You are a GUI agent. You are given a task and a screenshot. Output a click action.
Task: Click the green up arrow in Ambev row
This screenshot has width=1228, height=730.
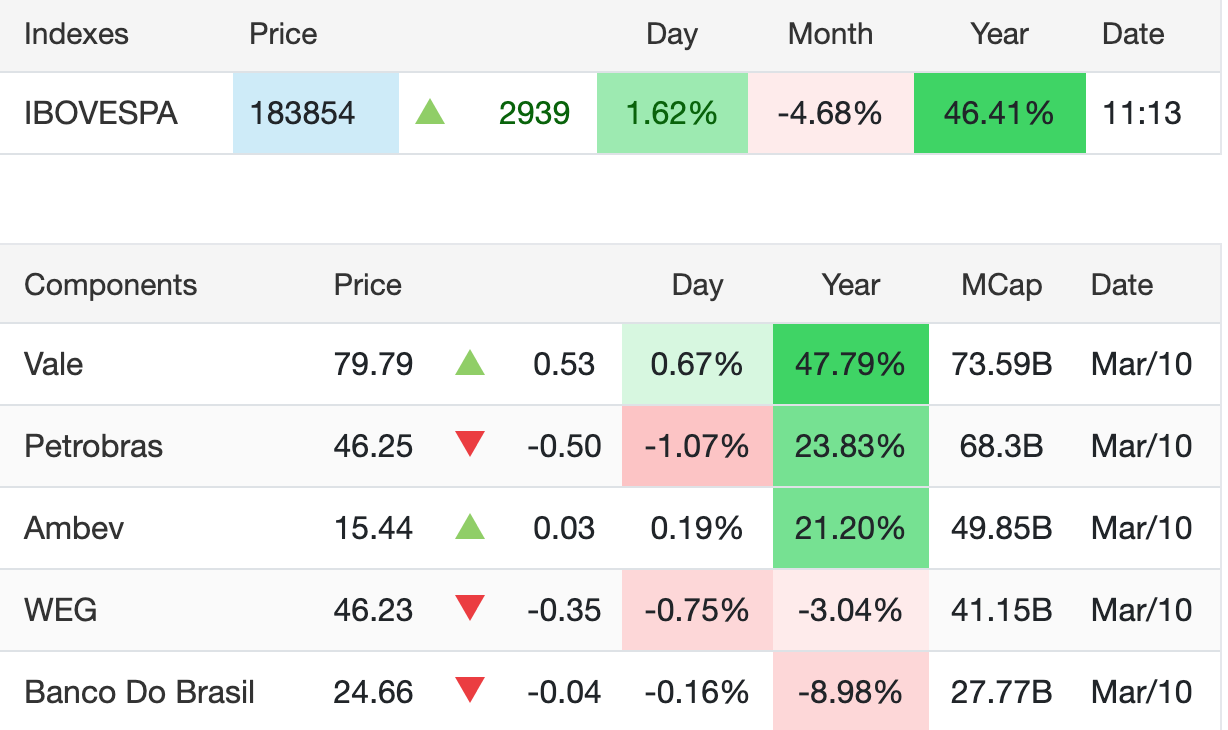[x=469, y=527]
